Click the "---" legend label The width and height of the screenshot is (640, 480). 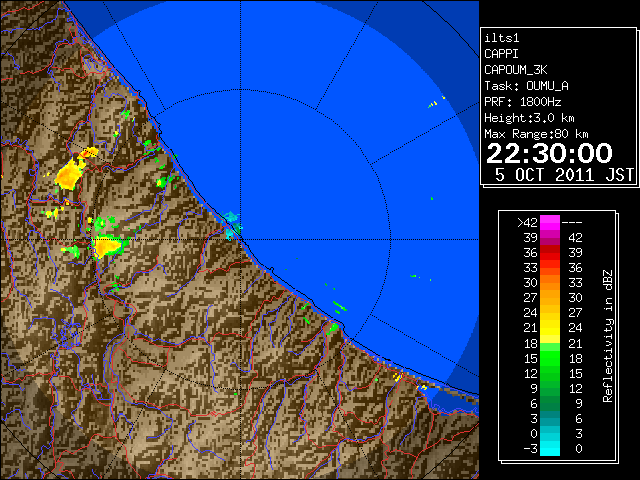572,223
